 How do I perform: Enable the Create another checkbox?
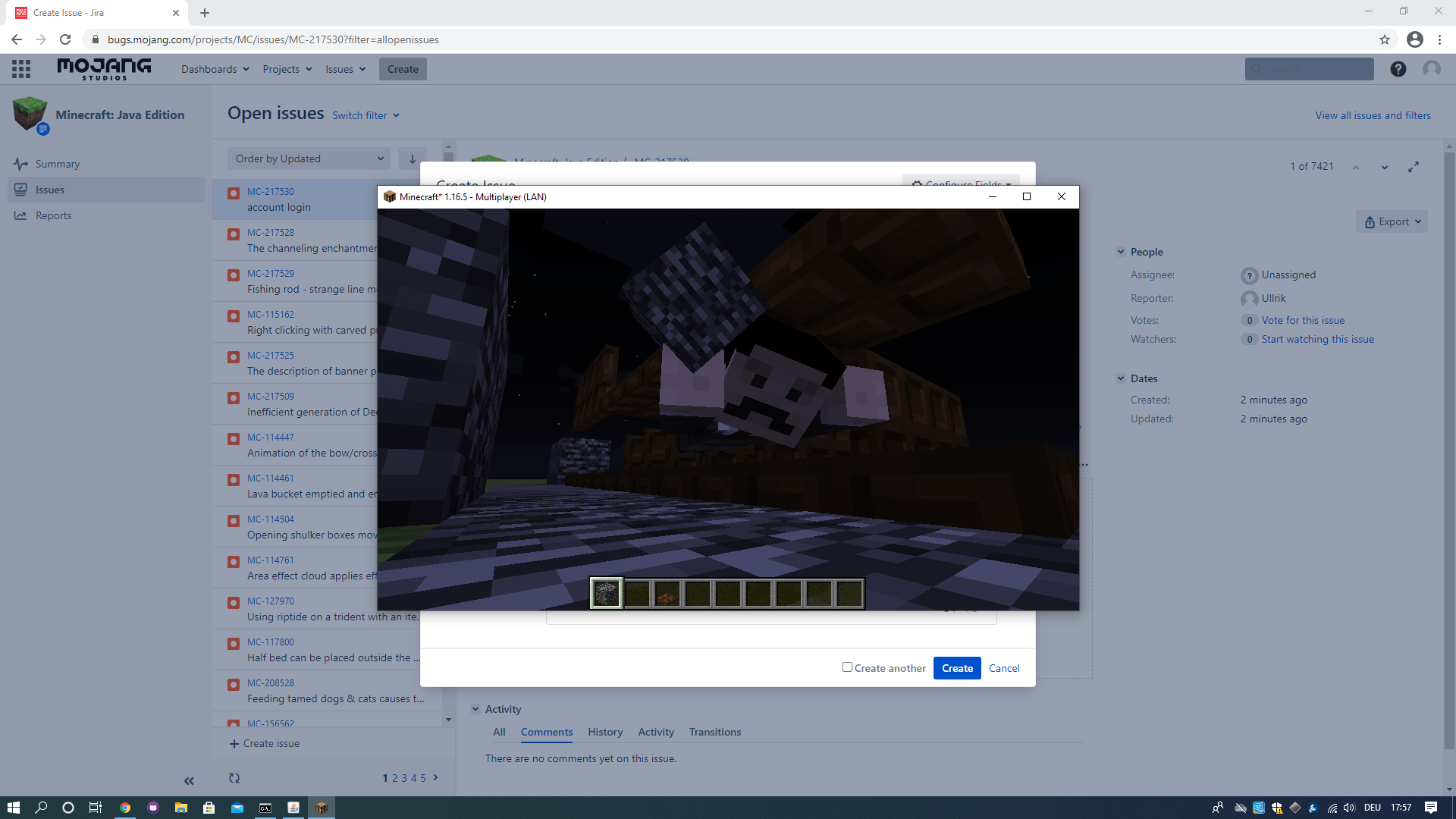tap(847, 667)
